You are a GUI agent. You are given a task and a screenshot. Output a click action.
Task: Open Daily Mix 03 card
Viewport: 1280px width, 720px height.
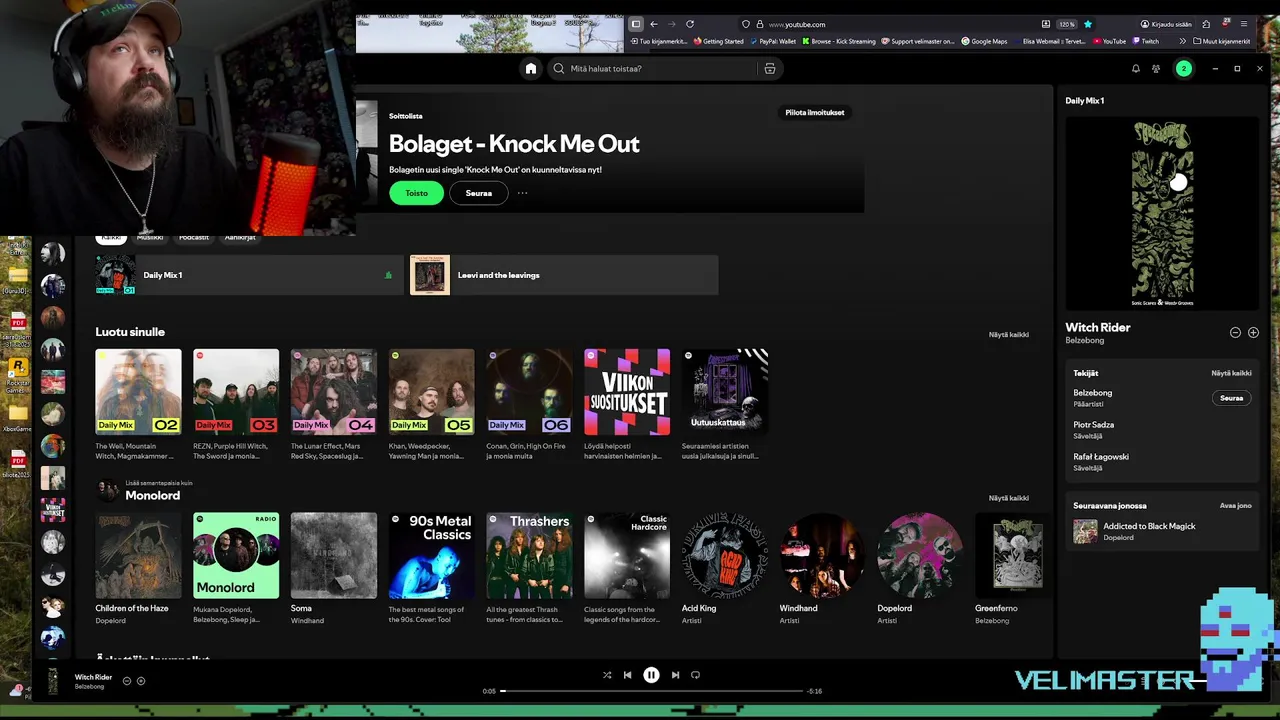click(236, 405)
